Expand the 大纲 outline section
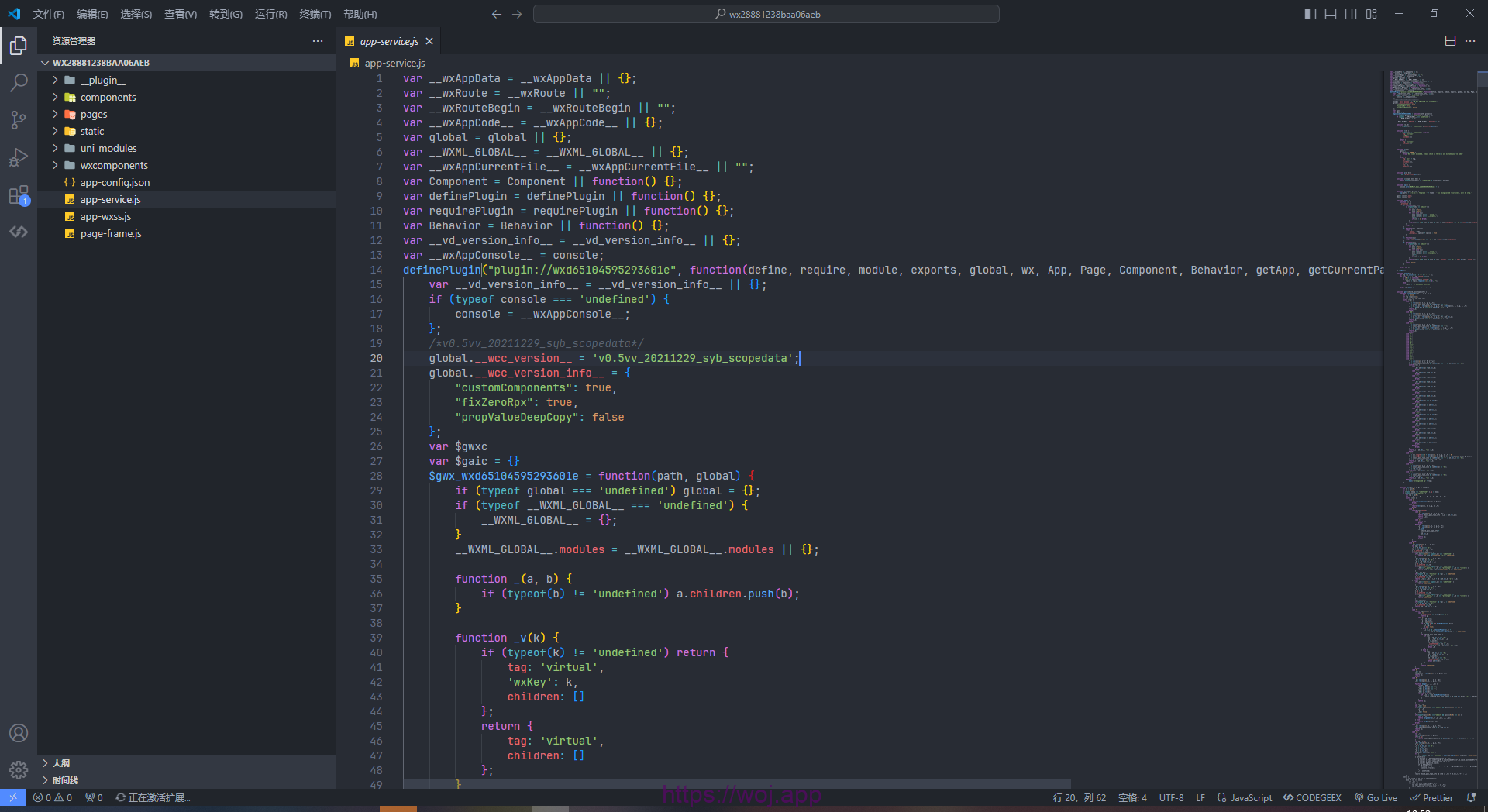 tap(60, 763)
